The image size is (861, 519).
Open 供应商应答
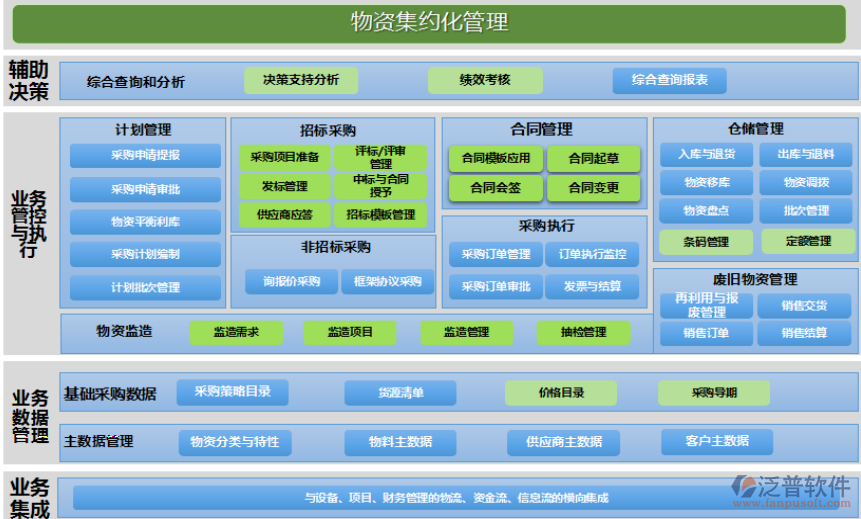[284, 215]
